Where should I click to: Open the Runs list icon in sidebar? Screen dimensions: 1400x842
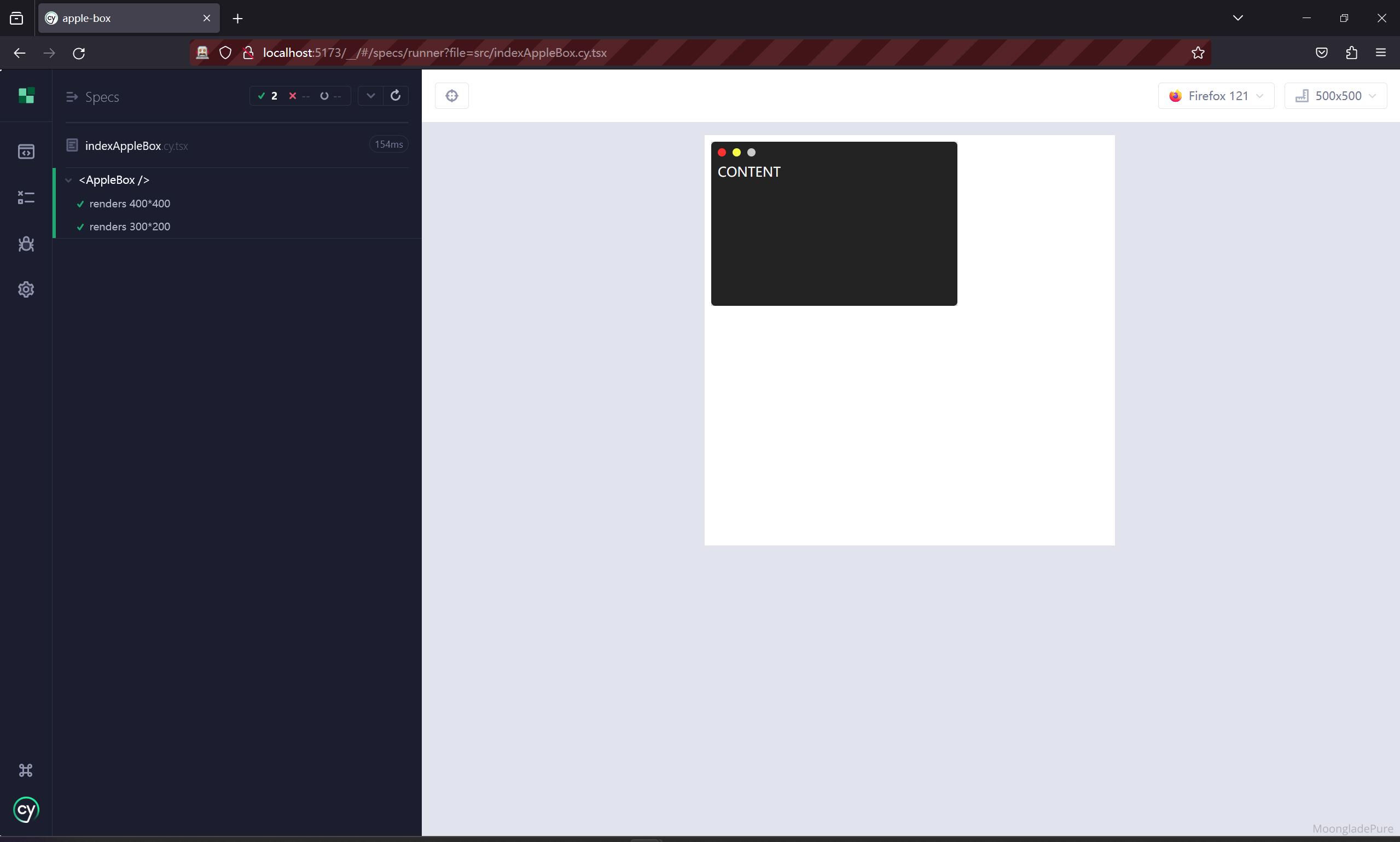26,198
